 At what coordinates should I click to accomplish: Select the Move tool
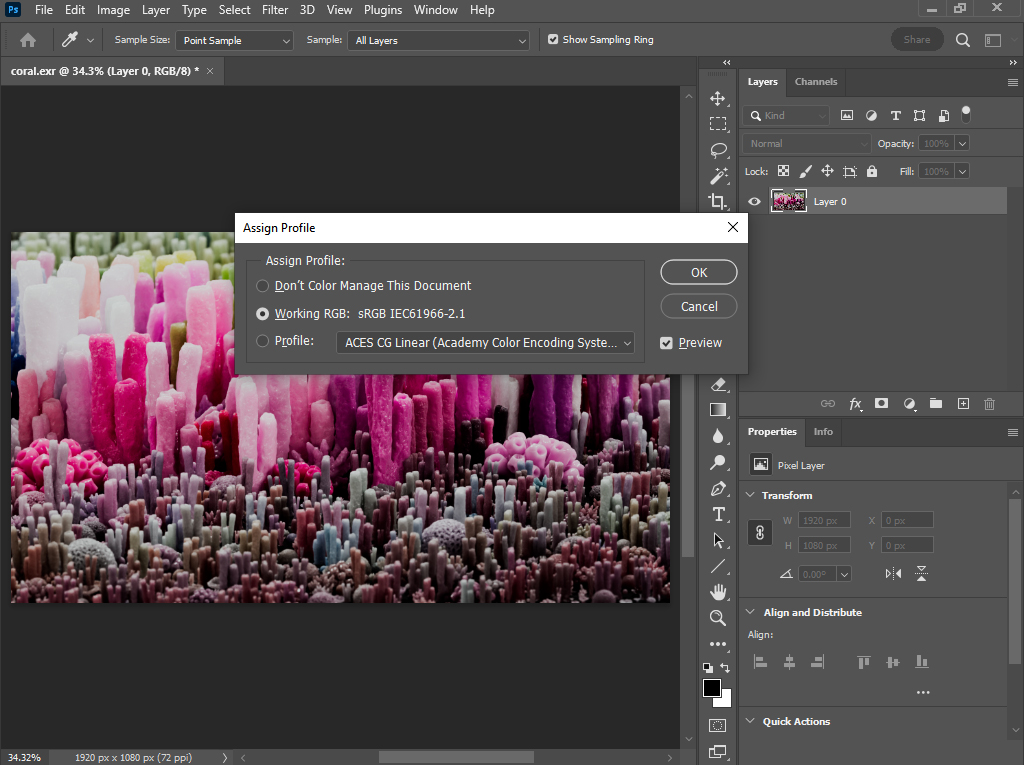tap(718, 98)
